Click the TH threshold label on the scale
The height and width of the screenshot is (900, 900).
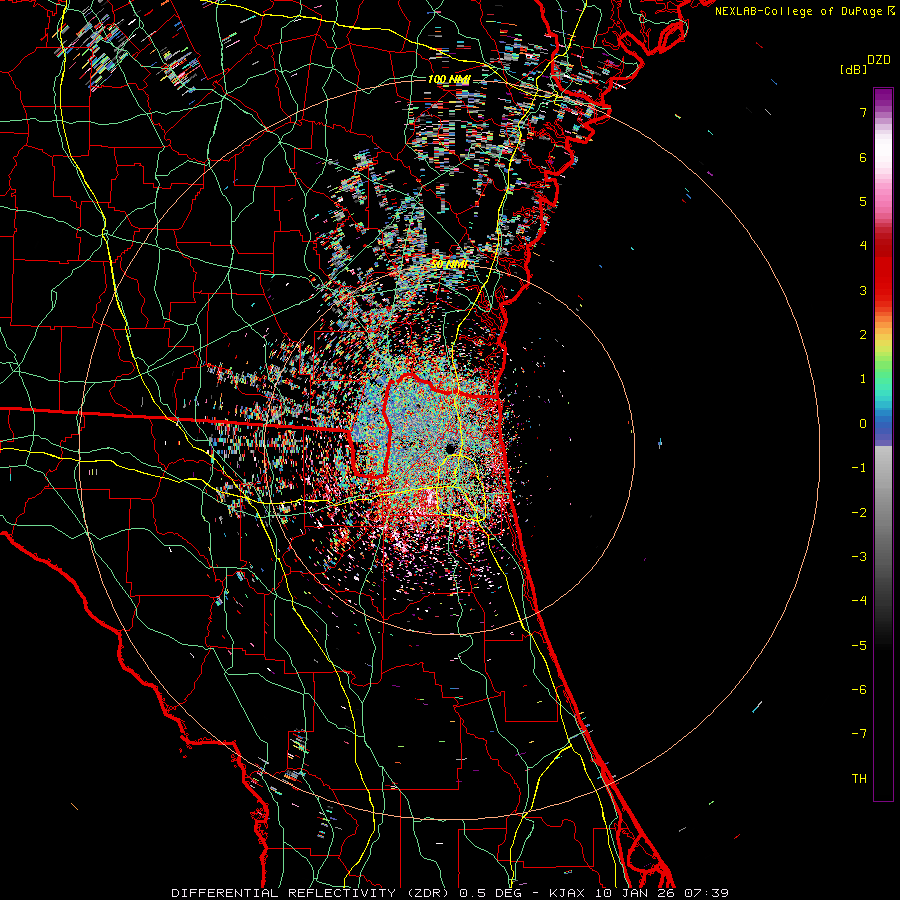859,779
